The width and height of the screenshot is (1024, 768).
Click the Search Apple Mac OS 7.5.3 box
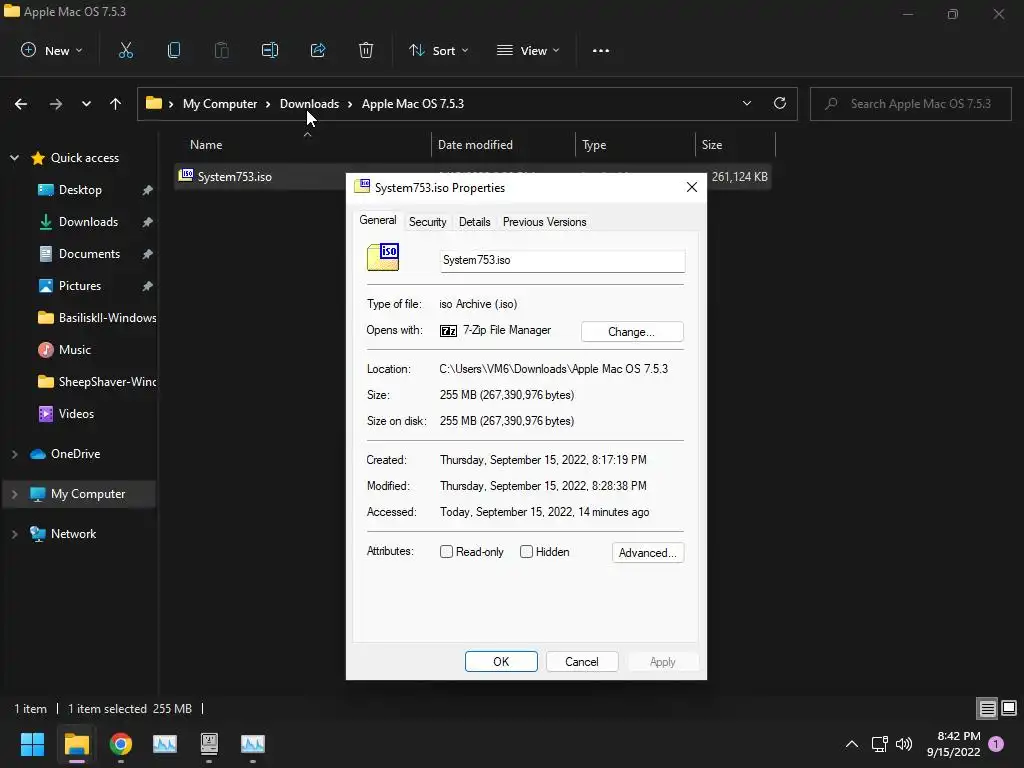pyautogui.click(x=911, y=104)
